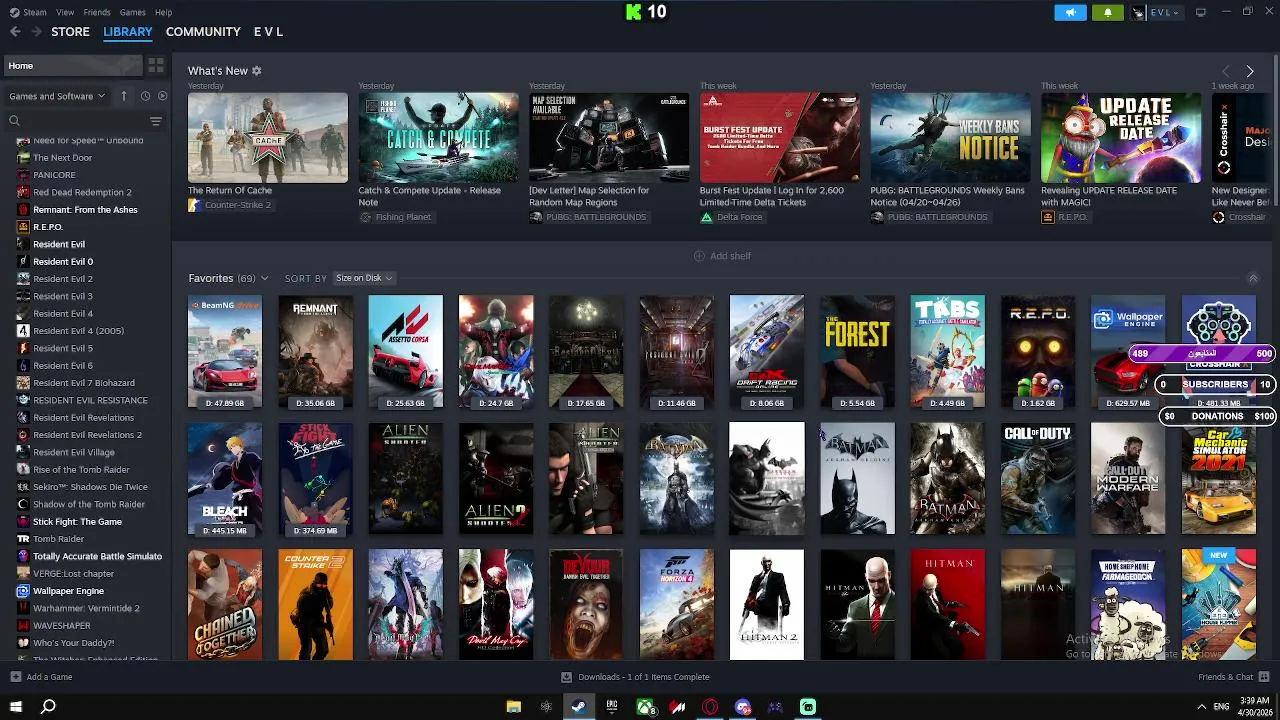This screenshot has width=1280, height=720.
Task: Click the sort ascending arrow in sidebar
Action: [124, 96]
